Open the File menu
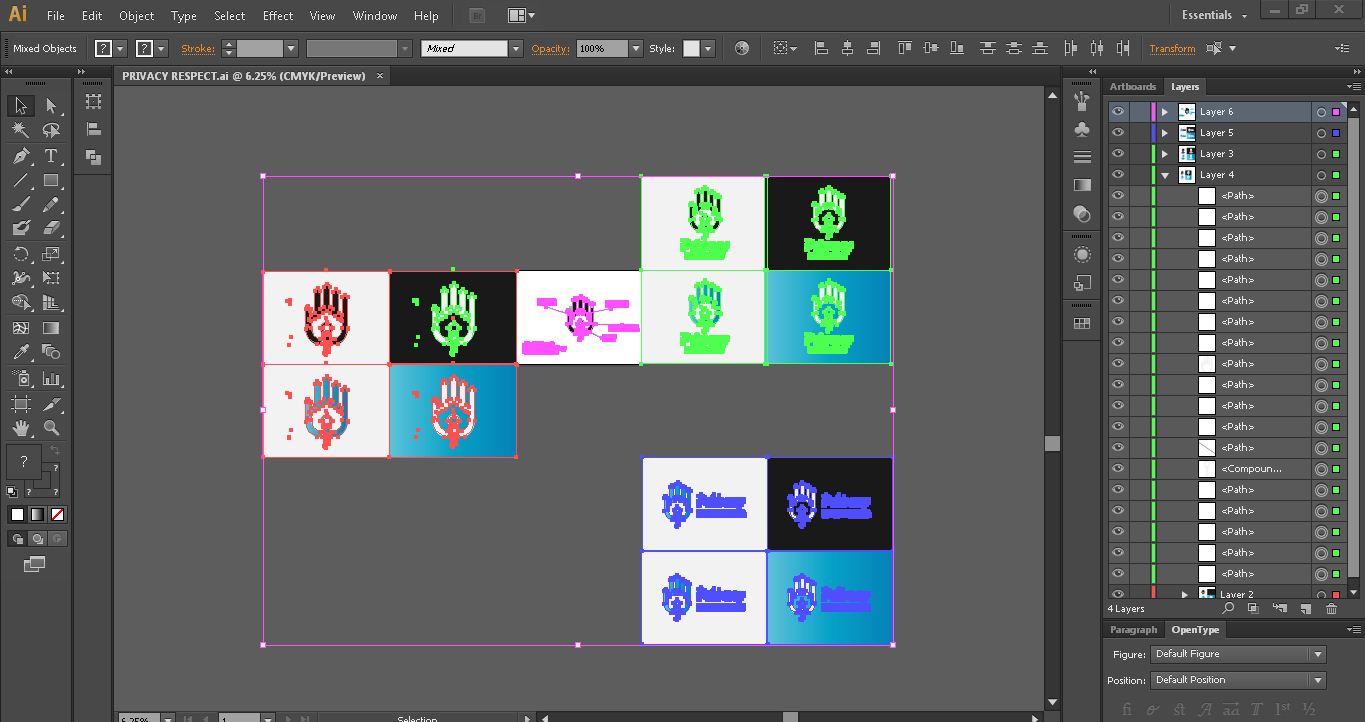This screenshot has width=1365, height=722. 55,16
